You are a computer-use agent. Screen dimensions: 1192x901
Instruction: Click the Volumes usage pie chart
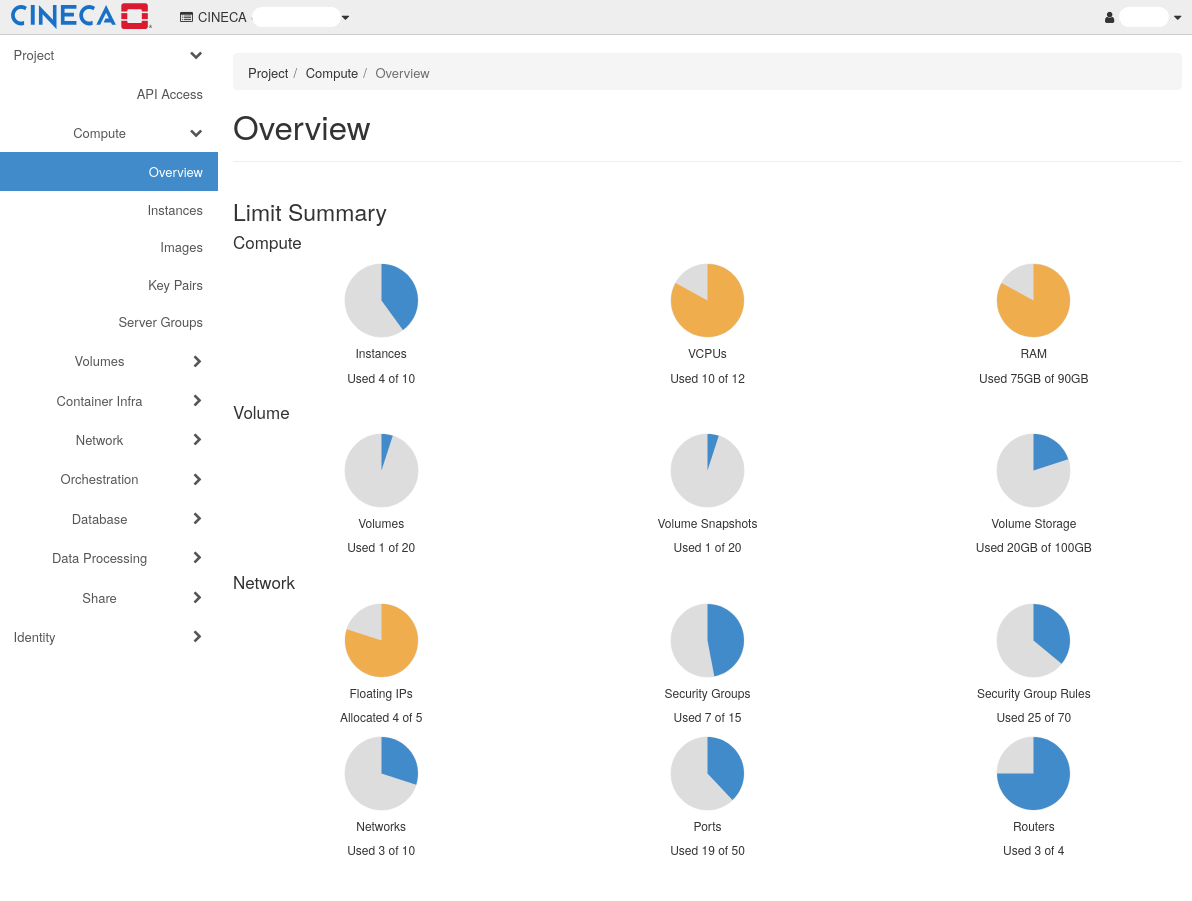[x=381, y=471]
